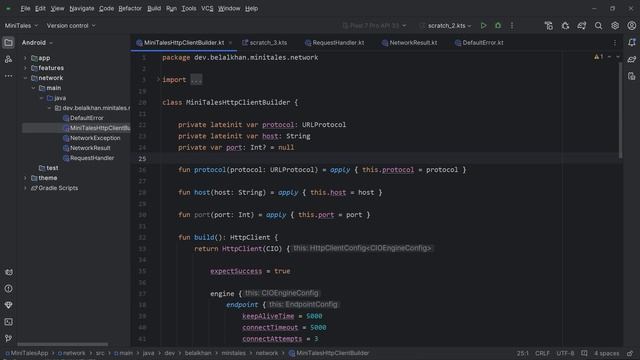Open the Project tool window icon

coord(8,42)
